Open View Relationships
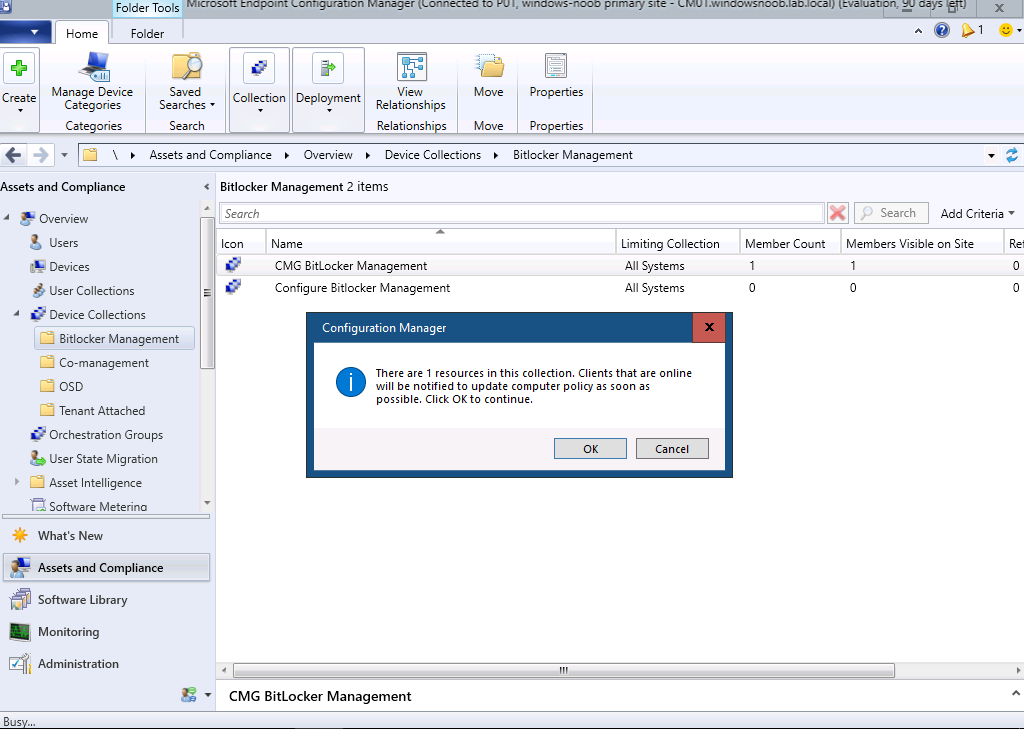The height and width of the screenshot is (729, 1024). click(x=411, y=82)
